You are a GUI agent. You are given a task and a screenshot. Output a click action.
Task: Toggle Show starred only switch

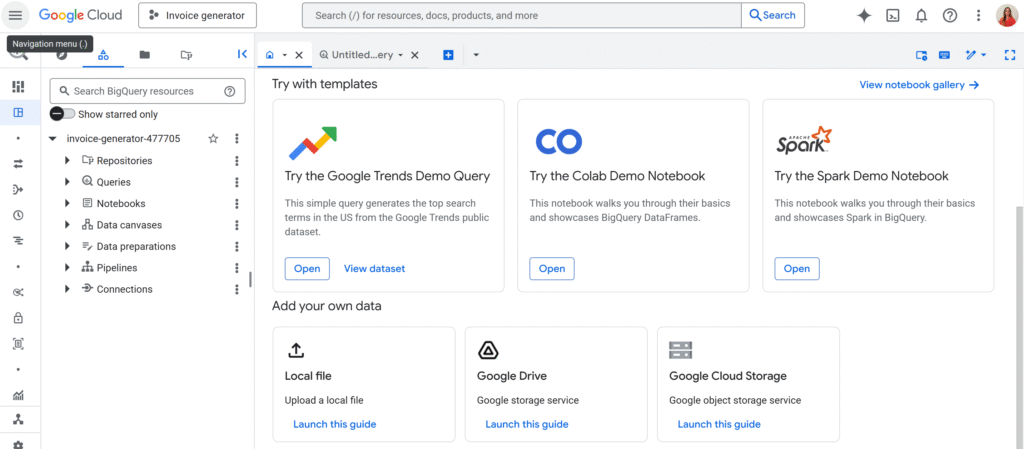pos(62,114)
